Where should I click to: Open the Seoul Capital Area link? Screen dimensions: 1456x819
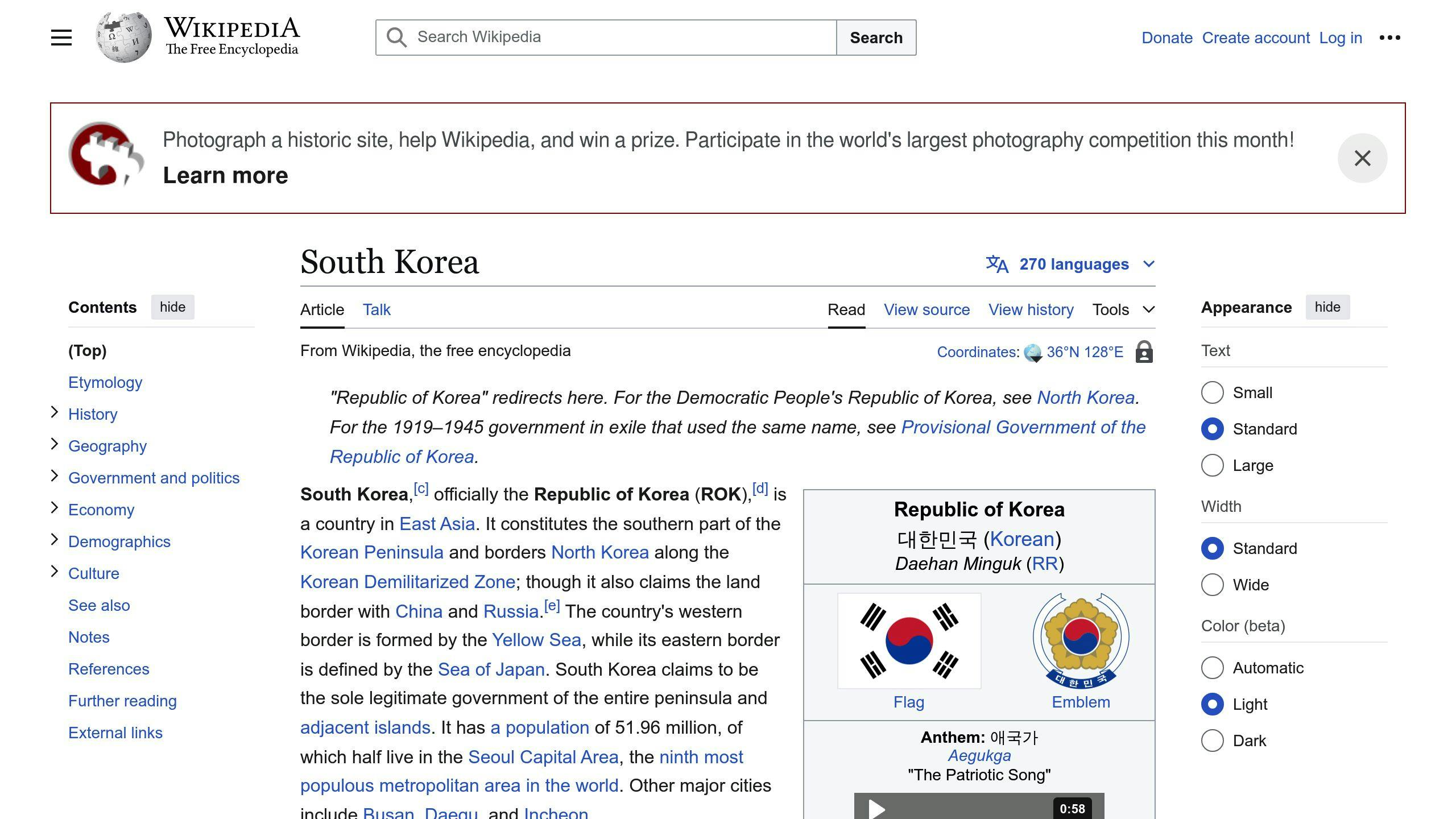point(543,757)
